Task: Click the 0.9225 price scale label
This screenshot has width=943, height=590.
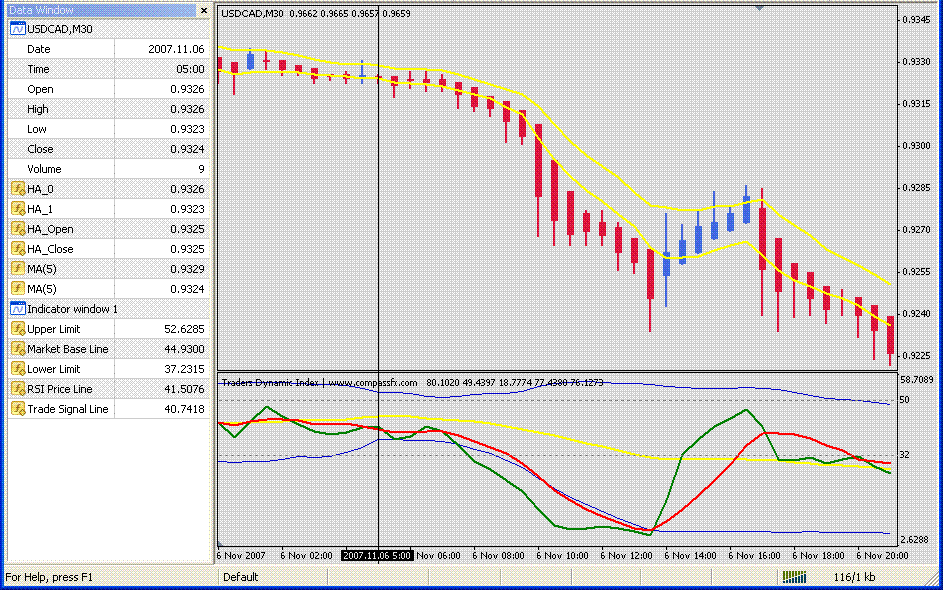Action: pos(916,355)
